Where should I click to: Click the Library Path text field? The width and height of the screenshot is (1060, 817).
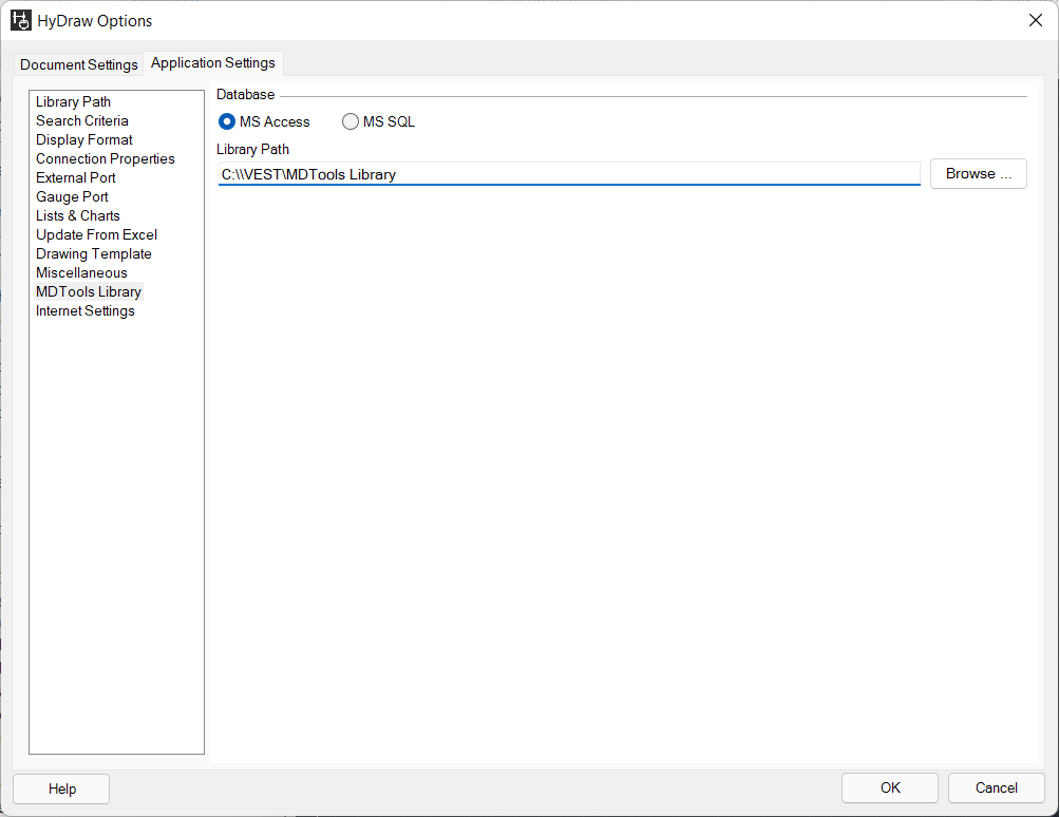pyautogui.click(x=569, y=174)
